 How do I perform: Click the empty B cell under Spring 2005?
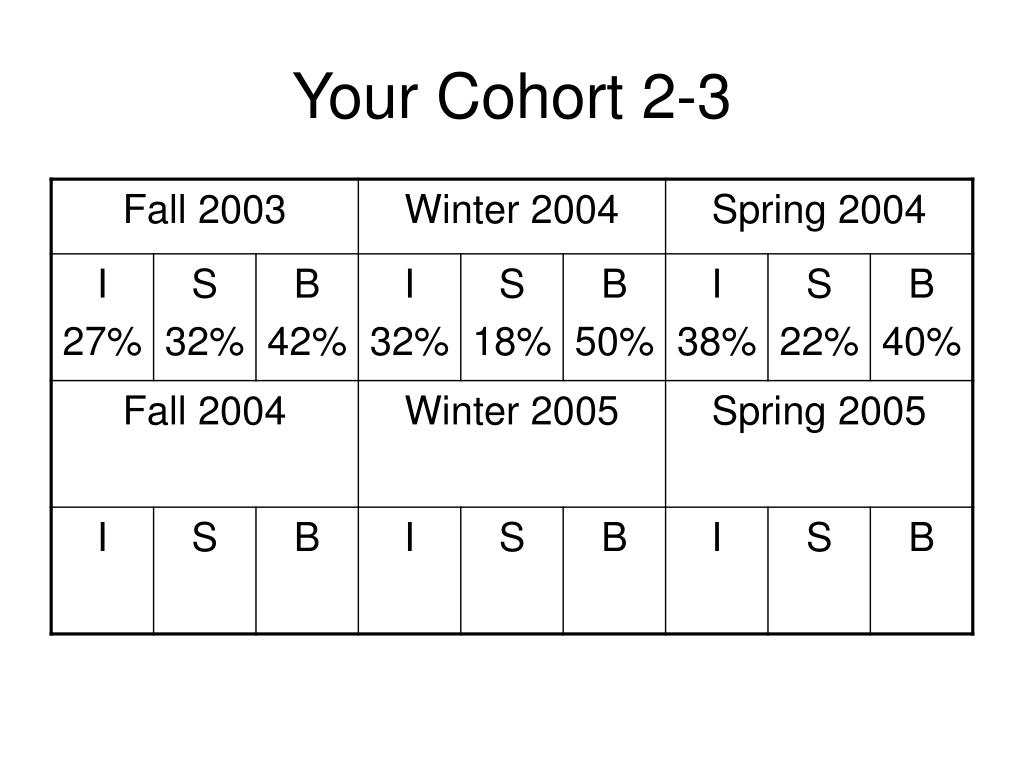(921, 570)
